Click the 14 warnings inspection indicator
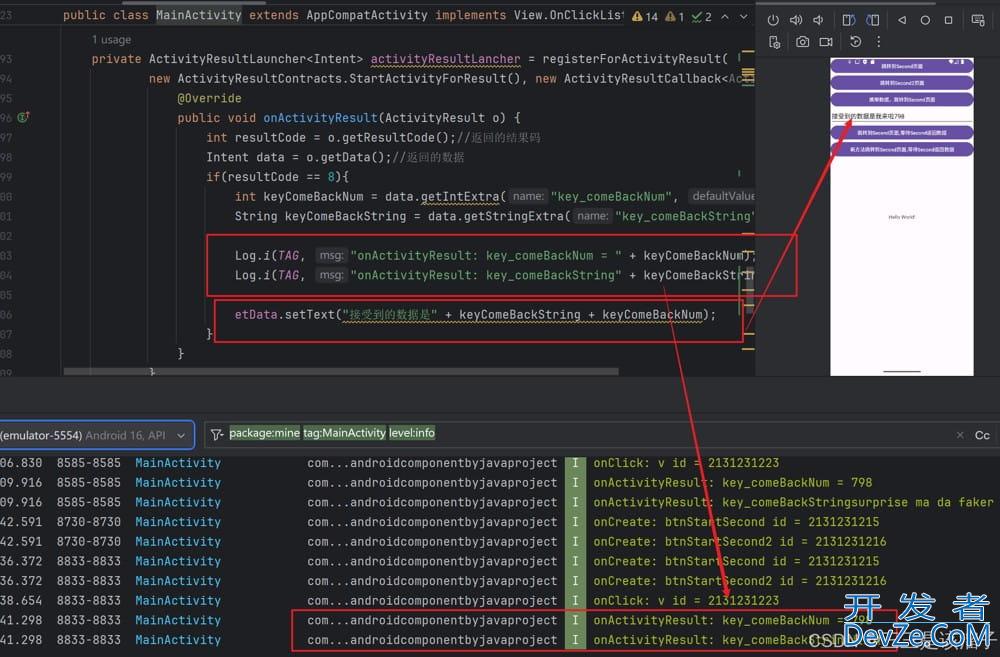Screen dimensions: 1000x657 click(646, 17)
